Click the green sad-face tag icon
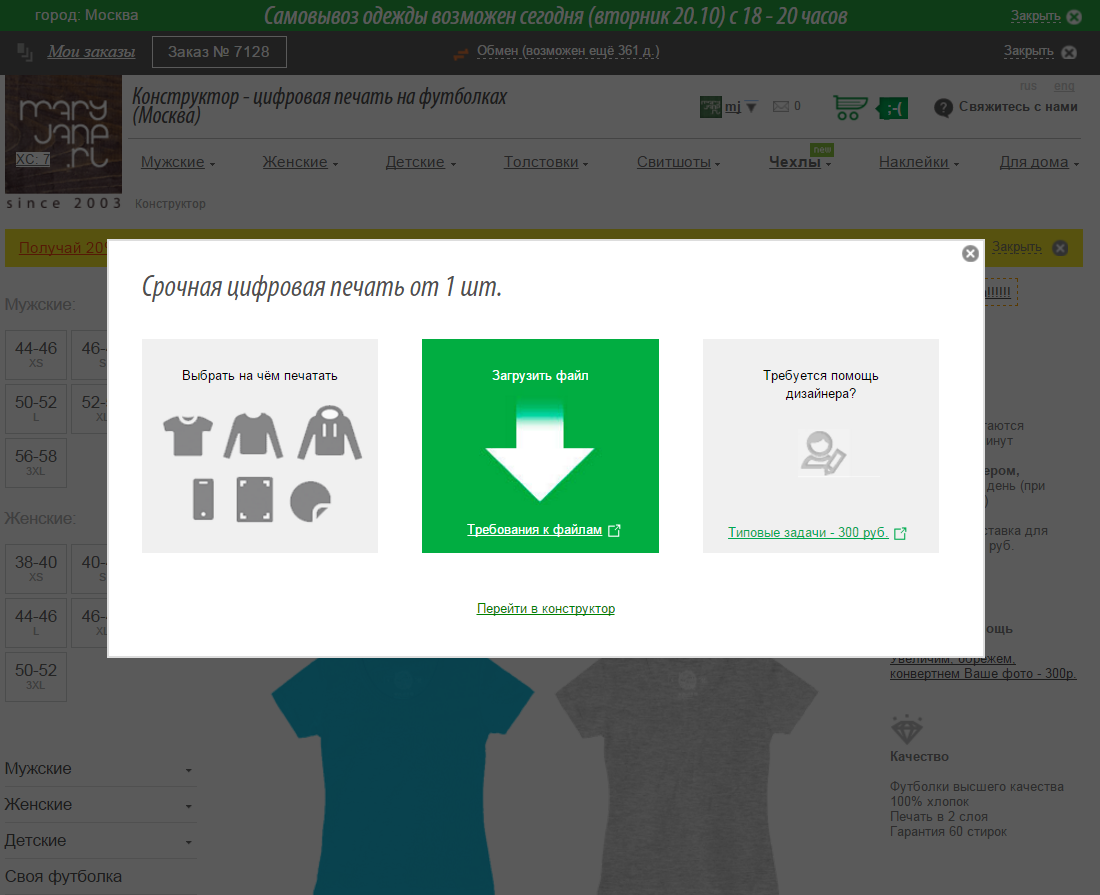 pos(892,109)
